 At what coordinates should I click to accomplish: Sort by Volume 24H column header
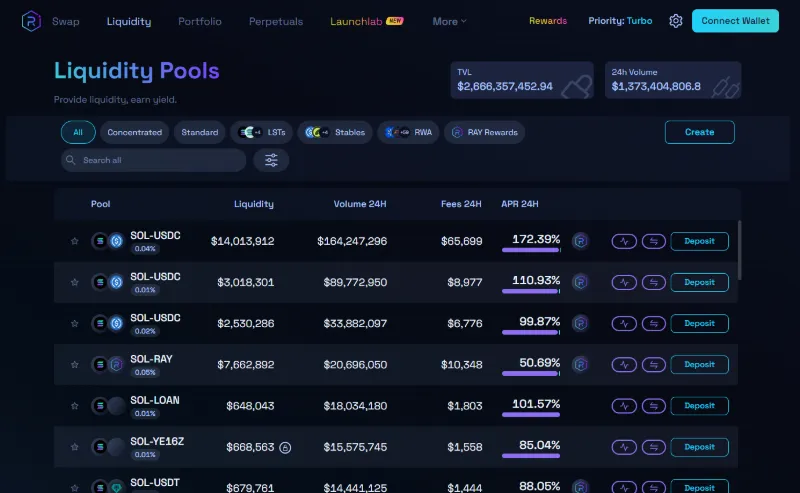tap(360, 204)
